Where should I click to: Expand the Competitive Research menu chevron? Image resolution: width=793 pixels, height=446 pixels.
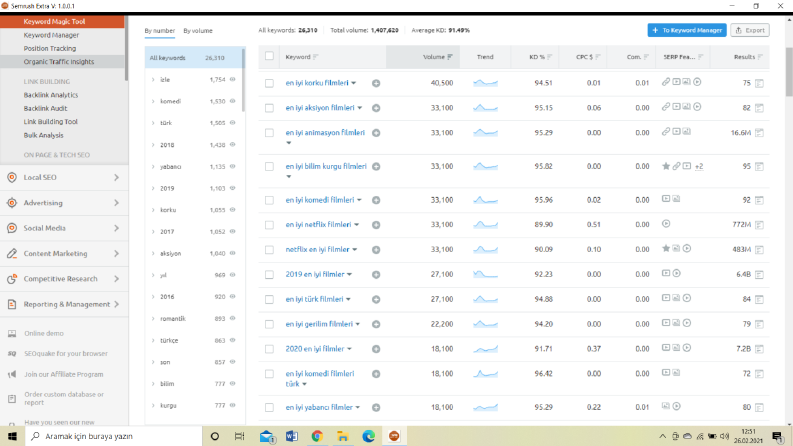[116, 279]
